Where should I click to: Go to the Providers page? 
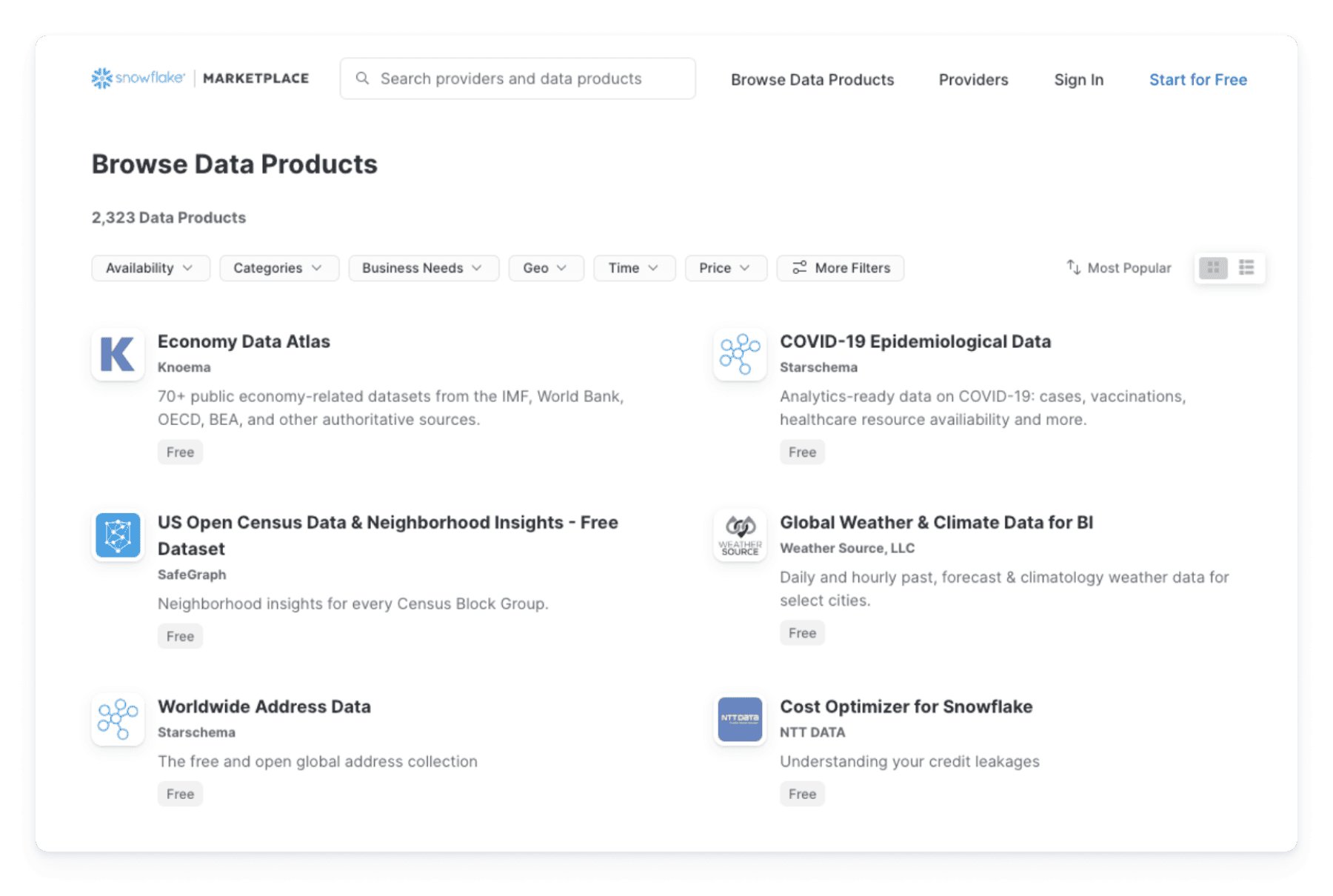tap(973, 79)
